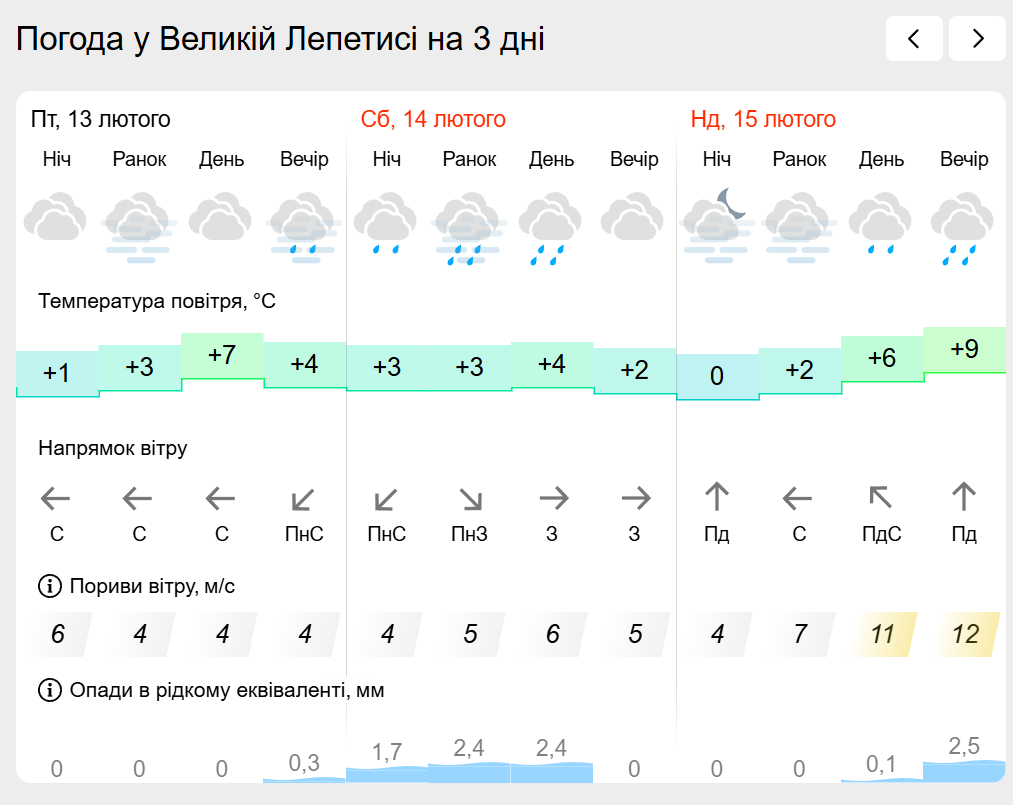The height and width of the screenshot is (805, 1013).
Task: Click info icon beside Пориви вітру
Action: pyautogui.click(x=48, y=585)
